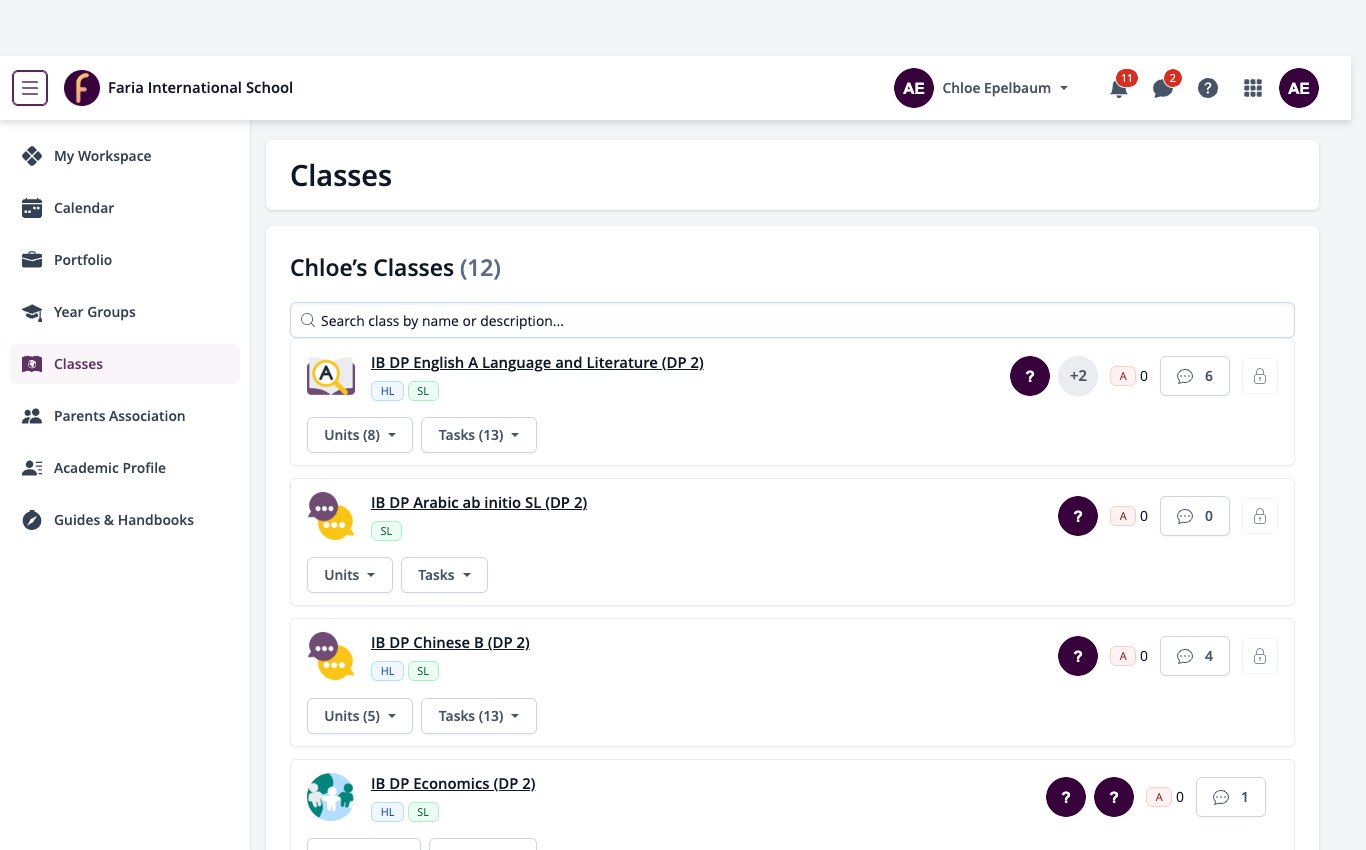Viewport: 1366px width, 850px height.
Task: Open the apps grid launcher icon
Action: click(x=1253, y=88)
